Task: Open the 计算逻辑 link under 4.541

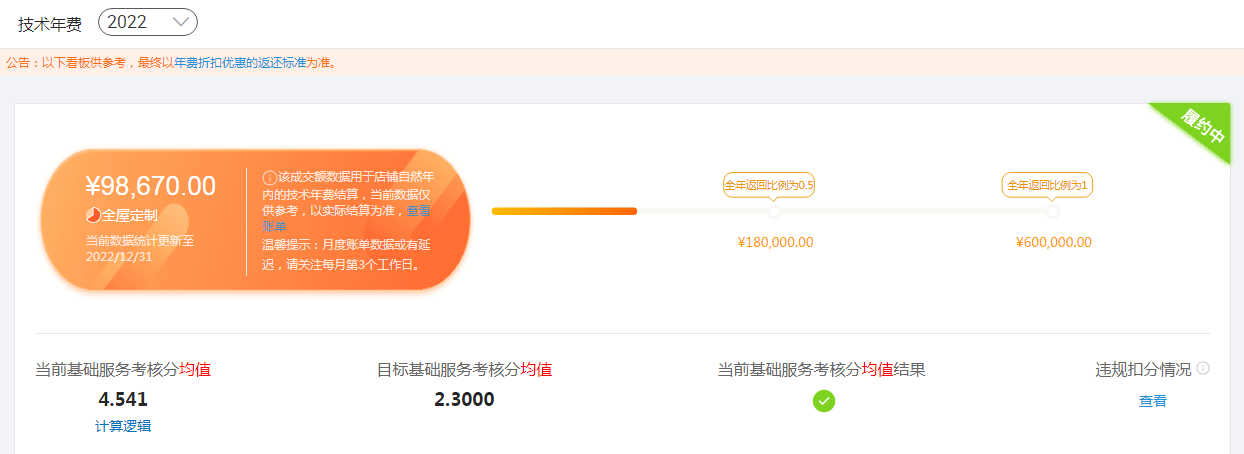Action: pos(123,426)
